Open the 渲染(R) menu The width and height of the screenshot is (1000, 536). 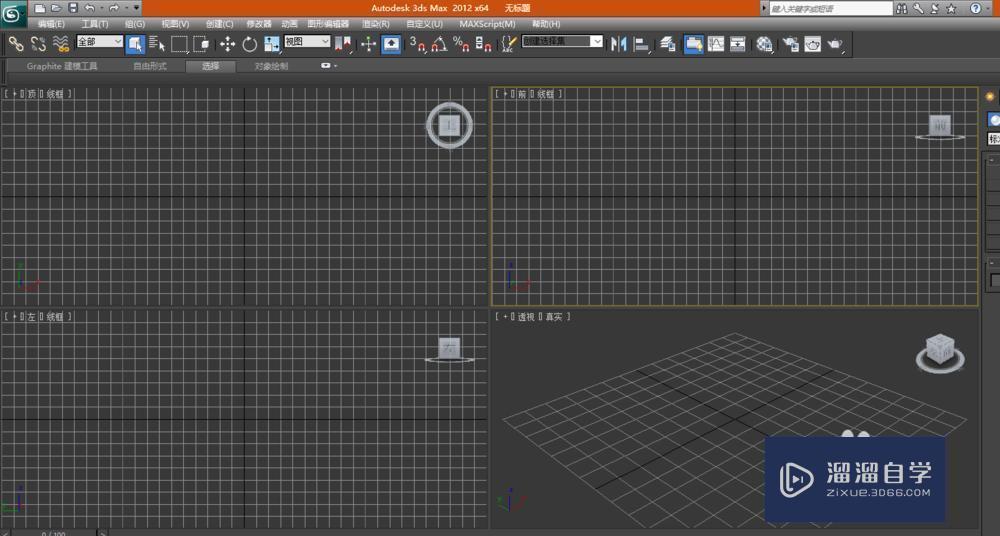pyautogui.click(x=375, y=24)
